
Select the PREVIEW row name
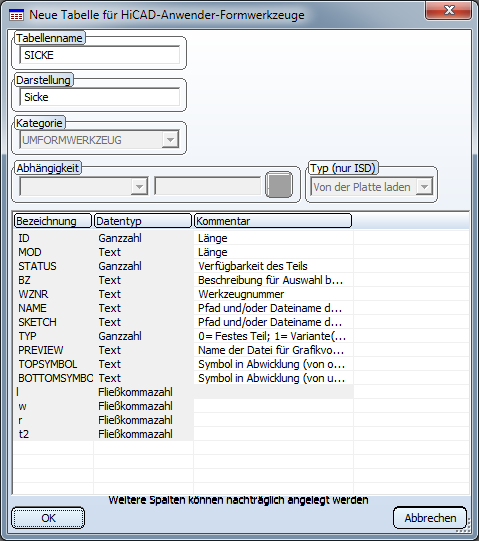(x=41, y=350)
